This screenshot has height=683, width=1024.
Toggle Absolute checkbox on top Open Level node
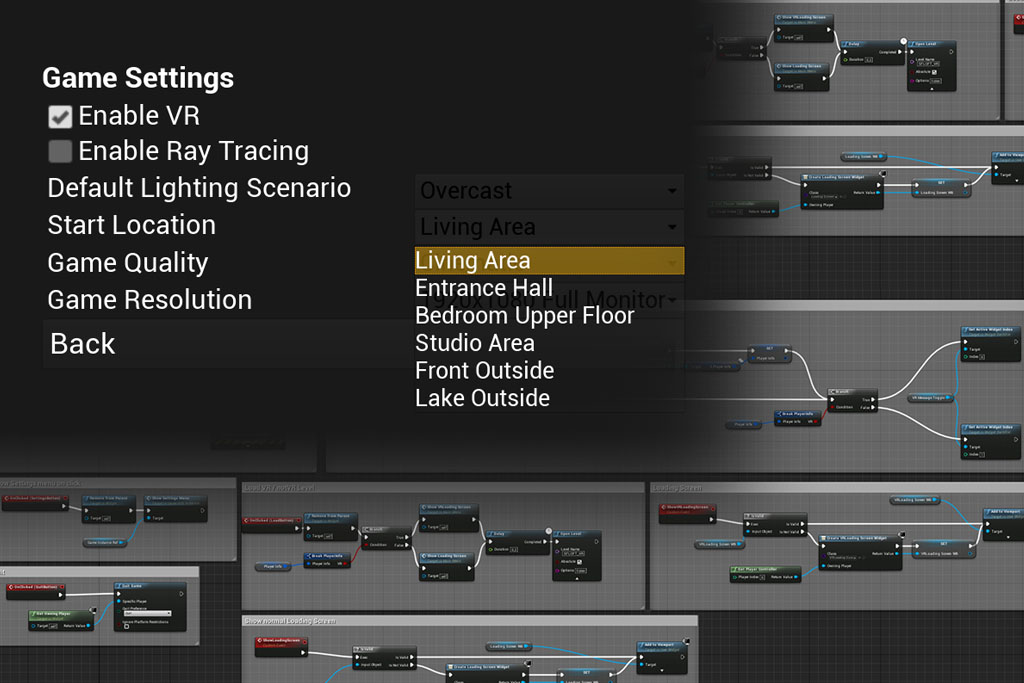(934, 72)
